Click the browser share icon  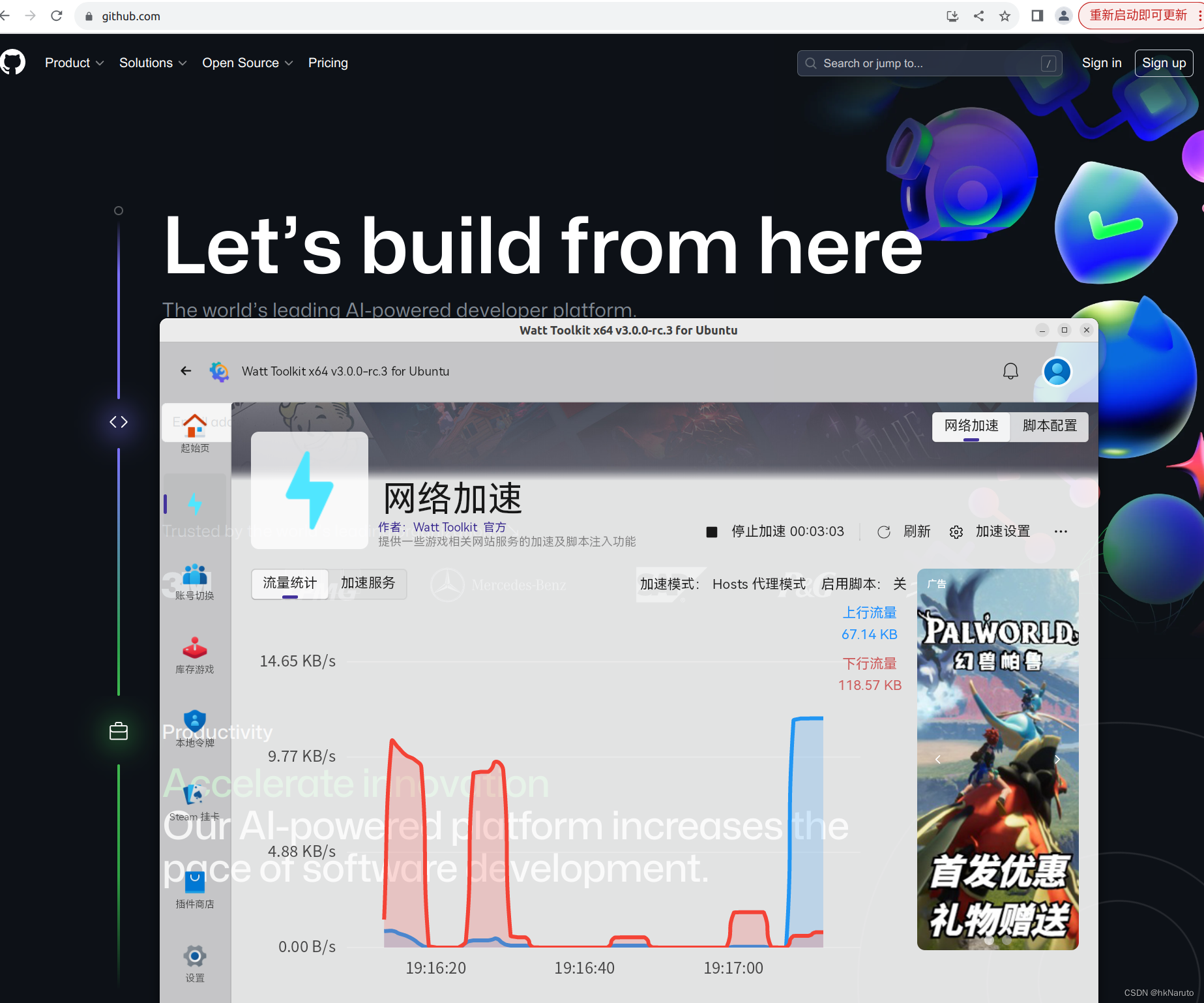pos(978,16)
